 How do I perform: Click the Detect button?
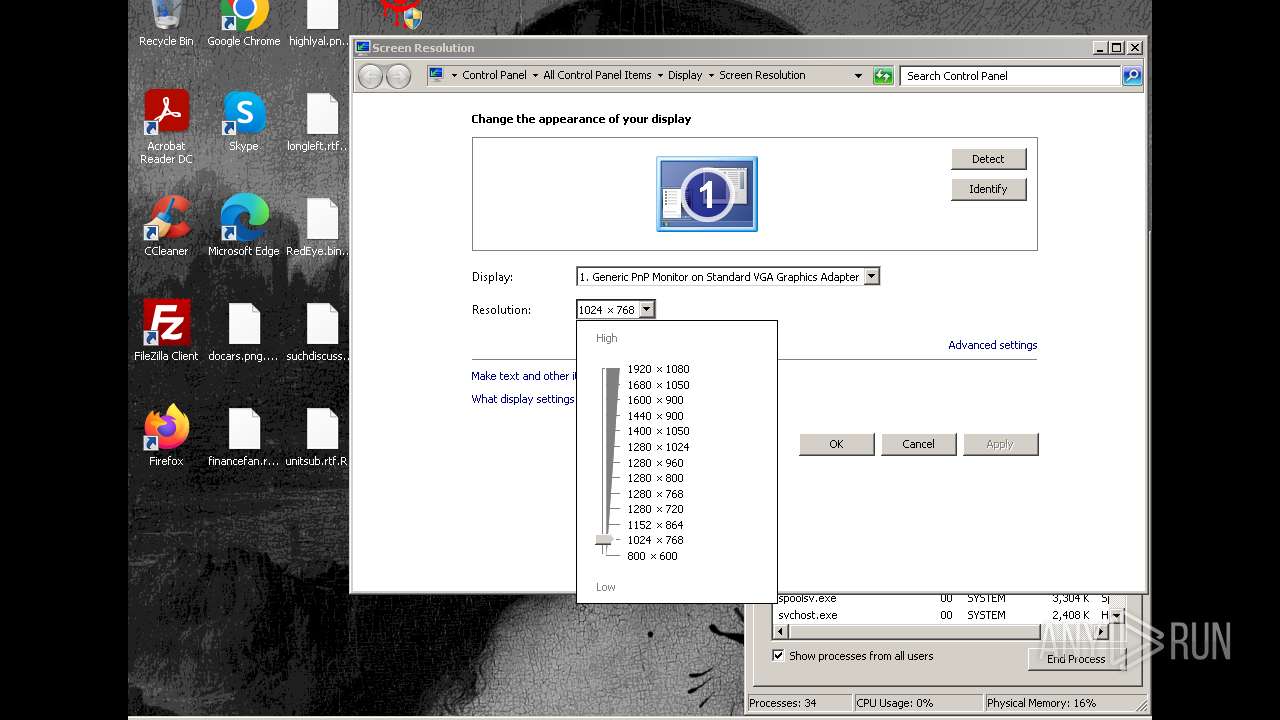tap(988, 159)
